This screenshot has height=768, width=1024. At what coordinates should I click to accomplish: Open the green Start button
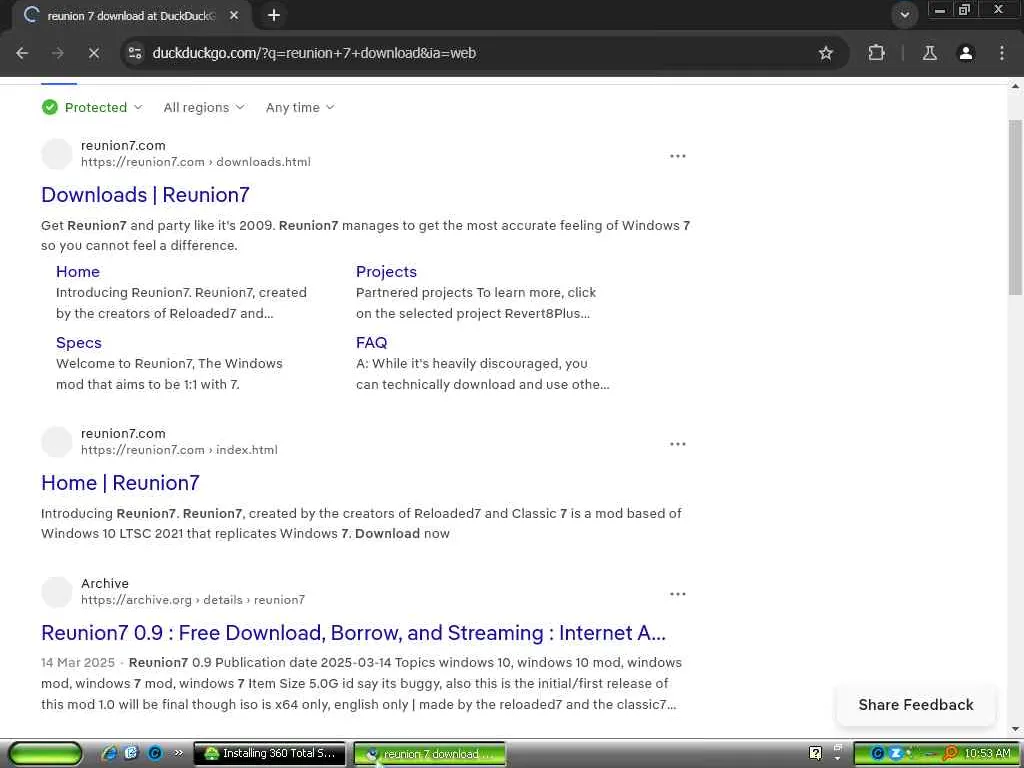(x=45, y=754)
